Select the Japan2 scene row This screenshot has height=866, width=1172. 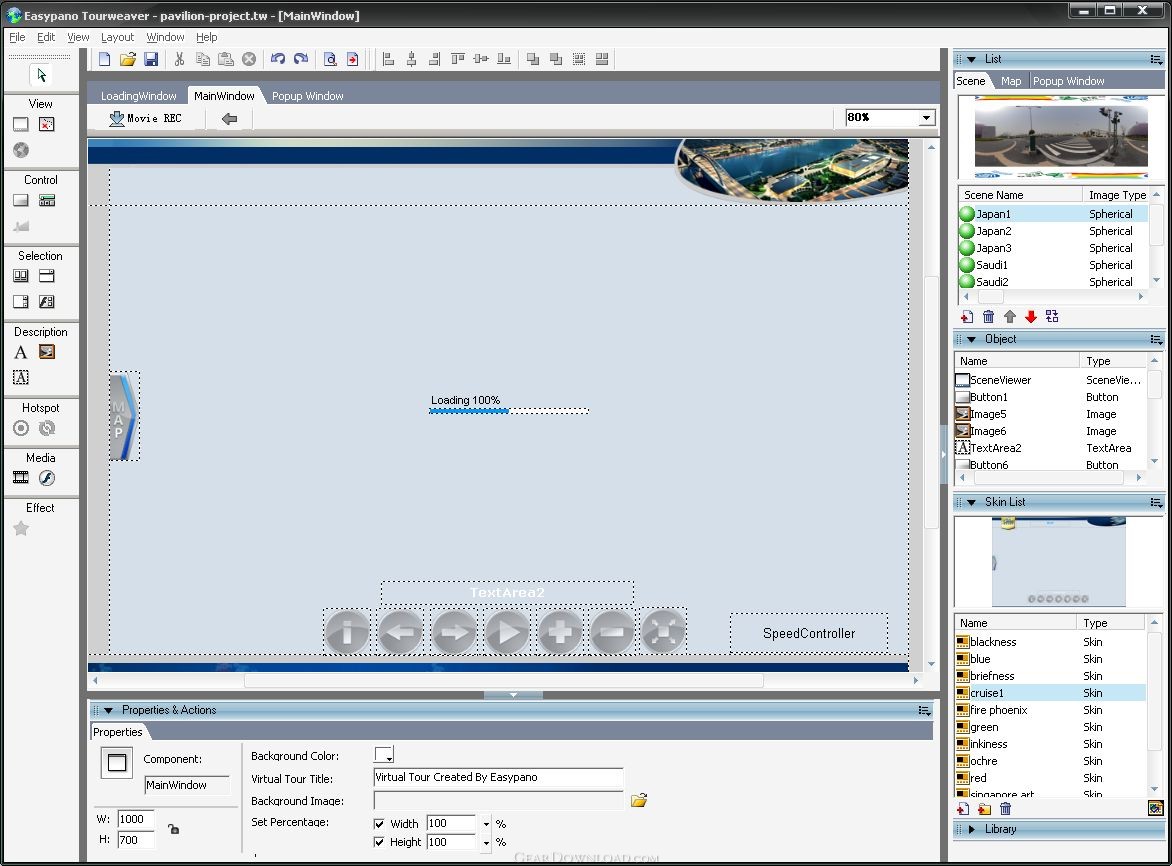[1052, 231]
